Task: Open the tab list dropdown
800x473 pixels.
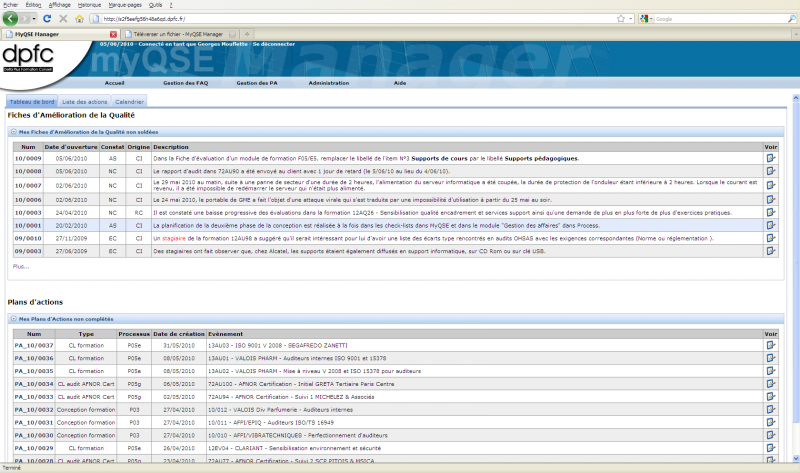Action: point(796,34)
